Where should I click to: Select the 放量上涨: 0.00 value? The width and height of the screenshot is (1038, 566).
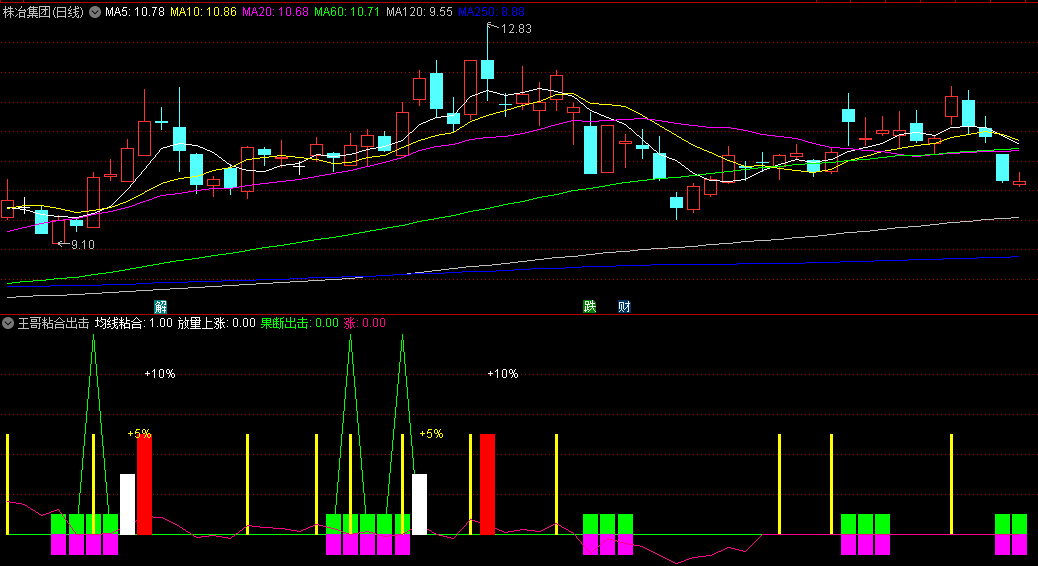[216, 323]
